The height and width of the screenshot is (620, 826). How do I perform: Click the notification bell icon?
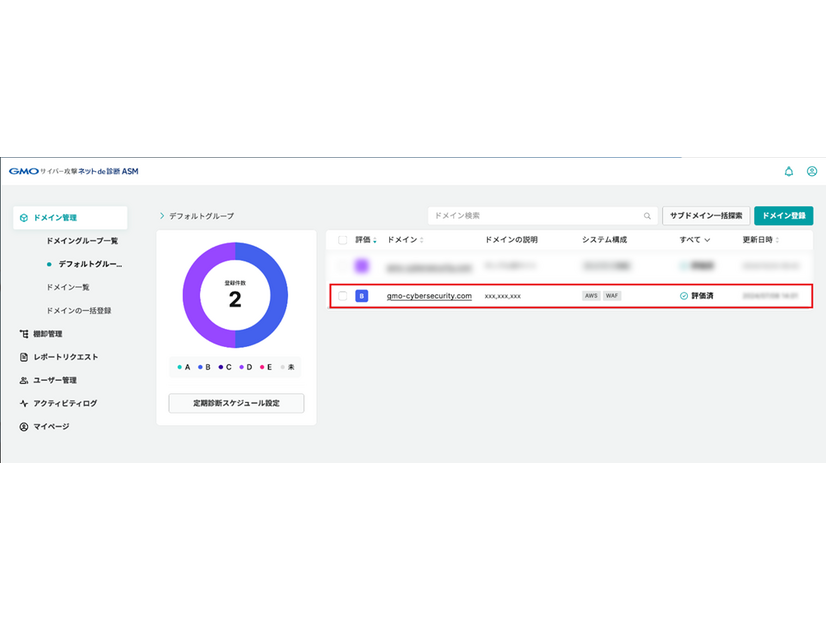click(x=787, y=171)
